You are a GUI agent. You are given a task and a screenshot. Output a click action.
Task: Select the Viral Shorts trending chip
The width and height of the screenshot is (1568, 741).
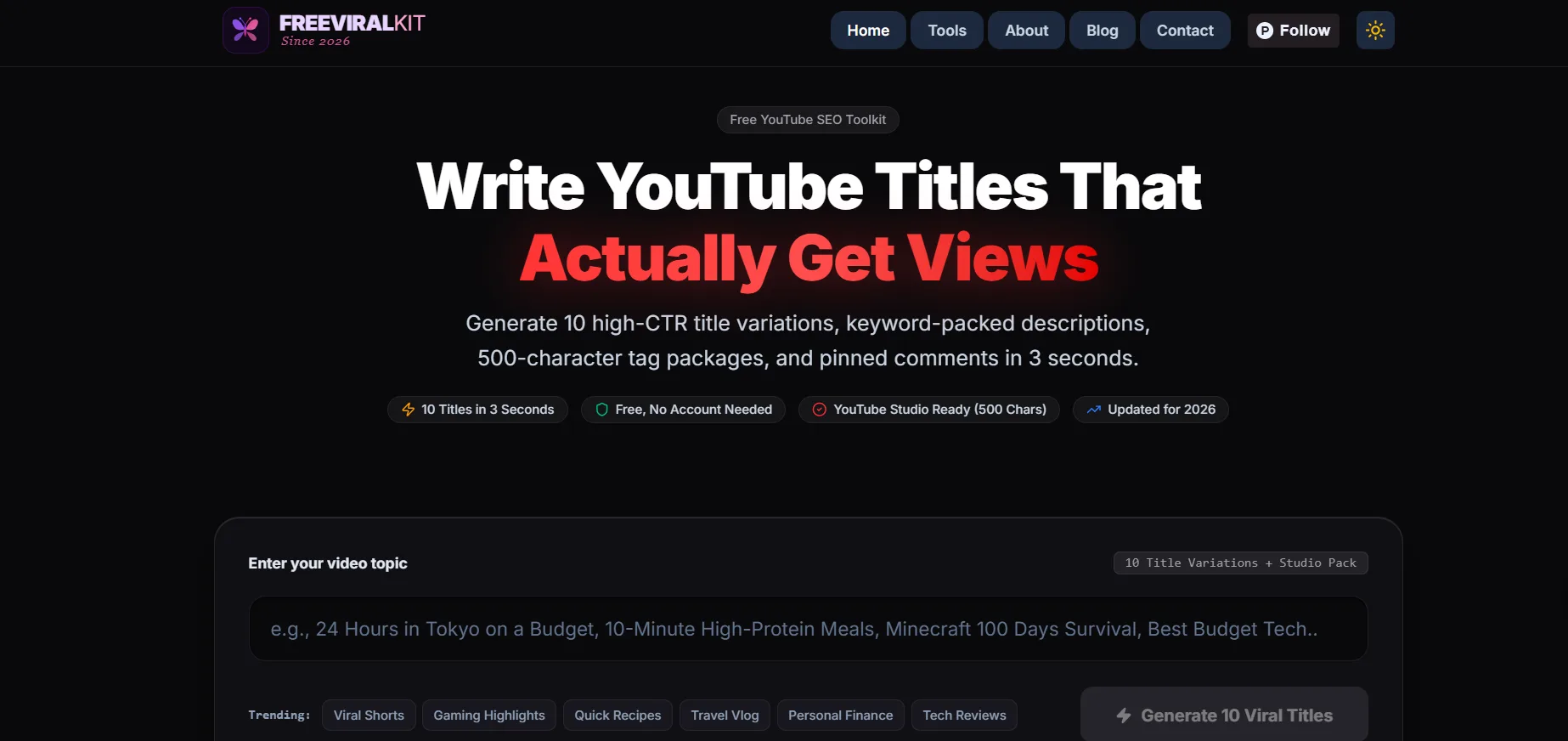coord(369,716)
